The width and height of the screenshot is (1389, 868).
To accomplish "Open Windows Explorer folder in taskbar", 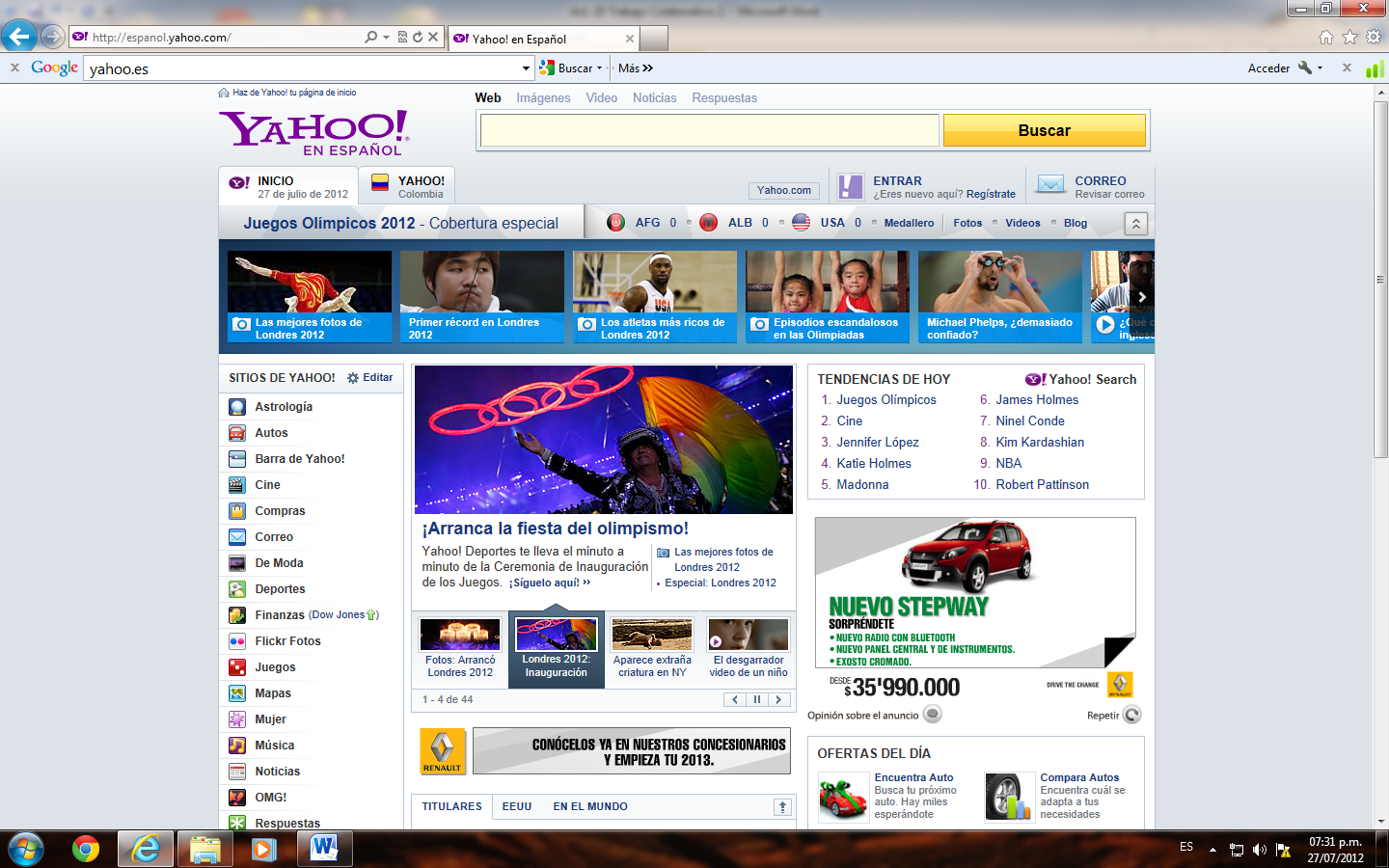I will tap(204, 850).
